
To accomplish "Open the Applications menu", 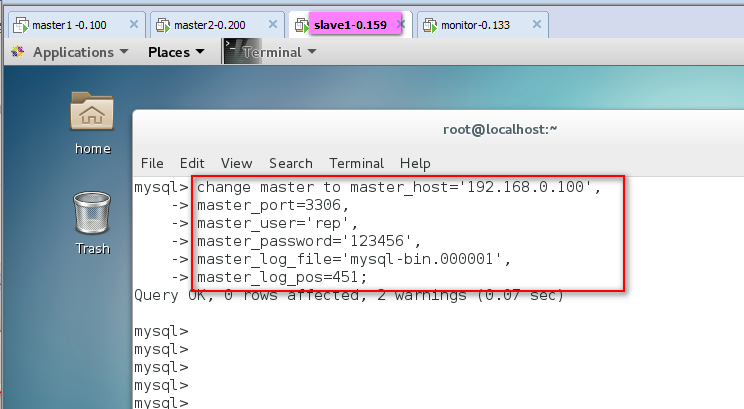I will pyautogui.click(x=73, y=52).
